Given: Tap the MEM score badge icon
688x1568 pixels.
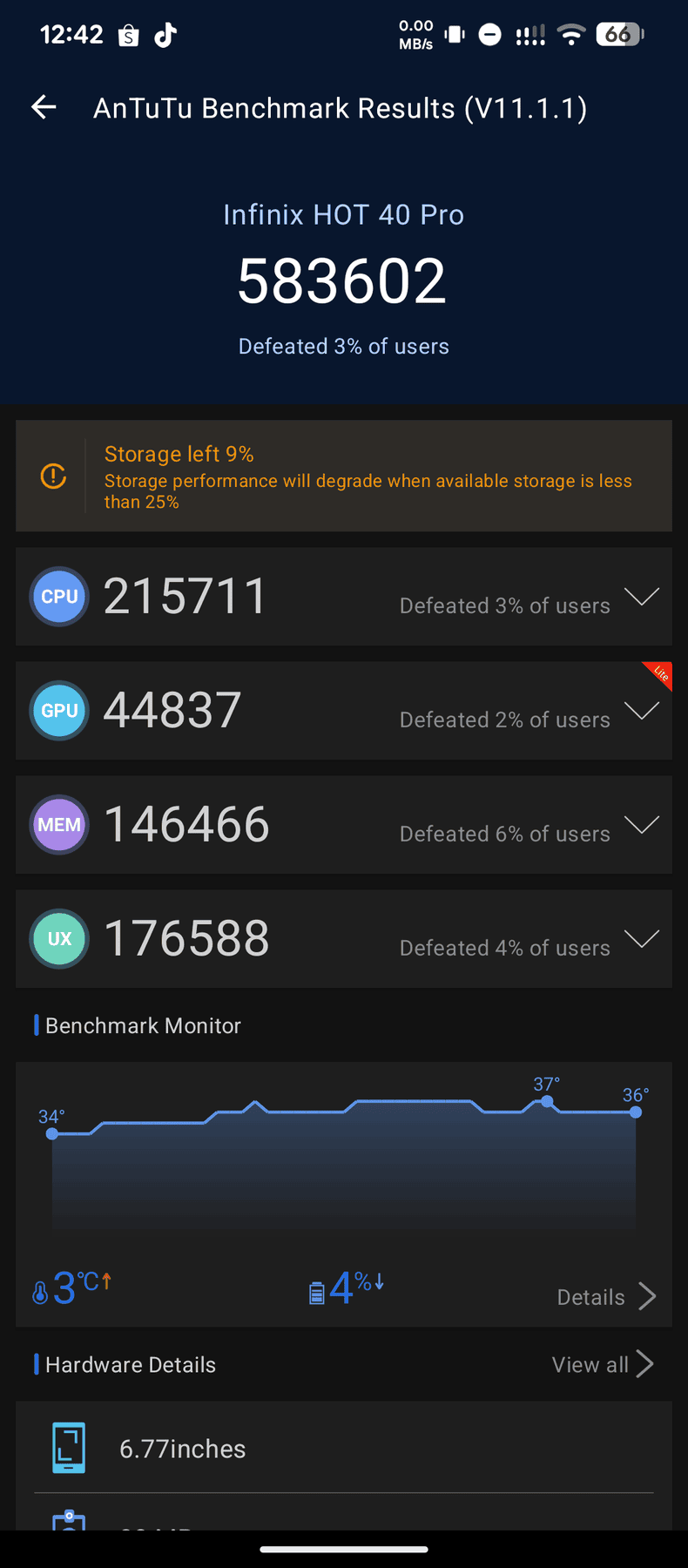Looking at the screenshot, I should pyautogui.click(x=59, y=825).
